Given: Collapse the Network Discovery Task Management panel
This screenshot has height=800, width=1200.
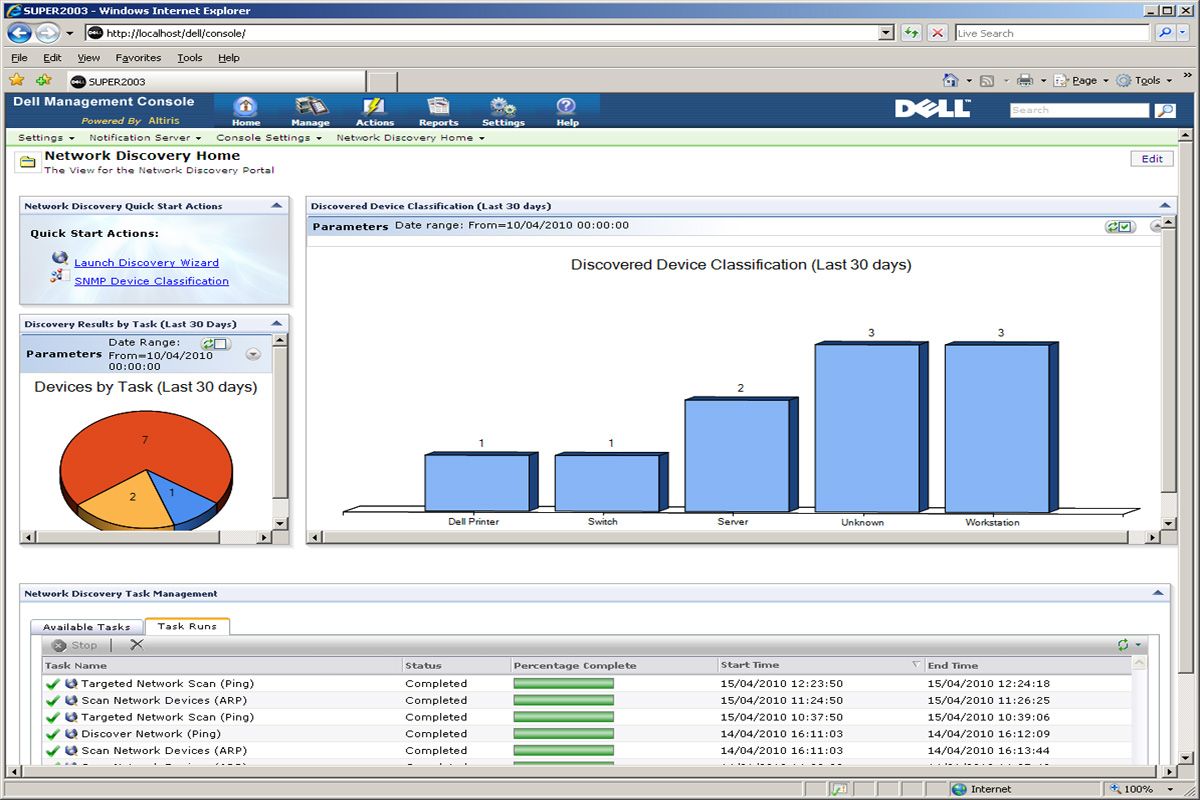Looking at the screenshot, I should point(1158,593).
